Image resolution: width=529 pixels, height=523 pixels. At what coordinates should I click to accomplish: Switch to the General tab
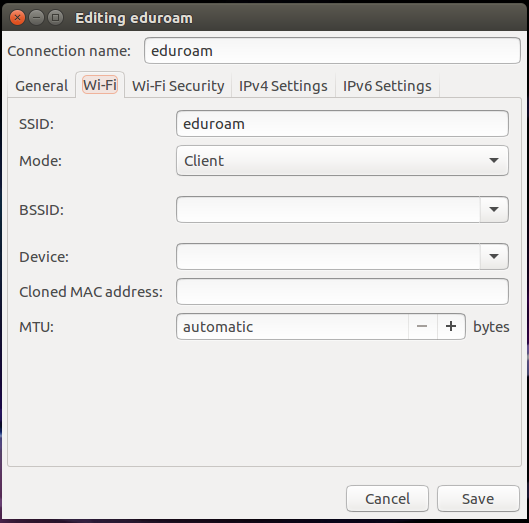(x=41, y=86)
